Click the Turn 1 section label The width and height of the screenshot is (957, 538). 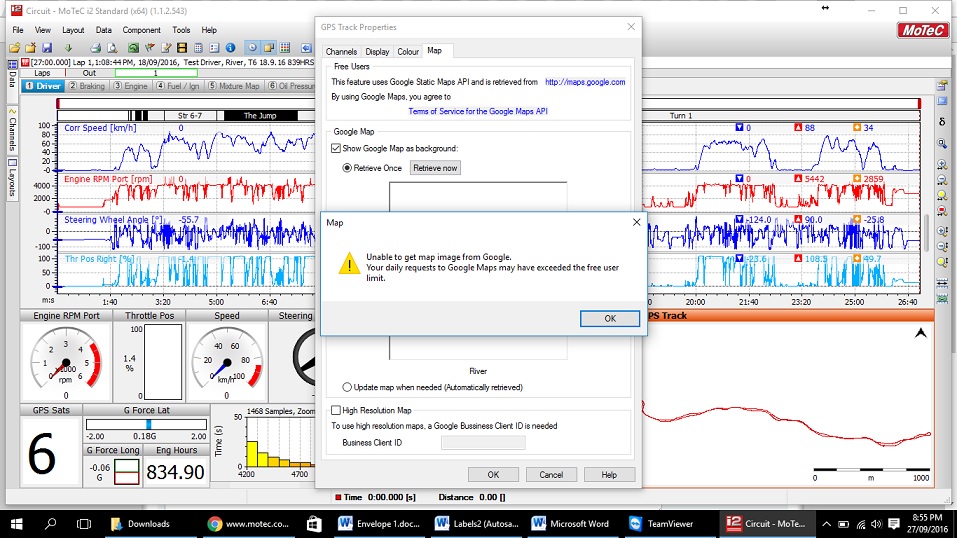[681, 115]
